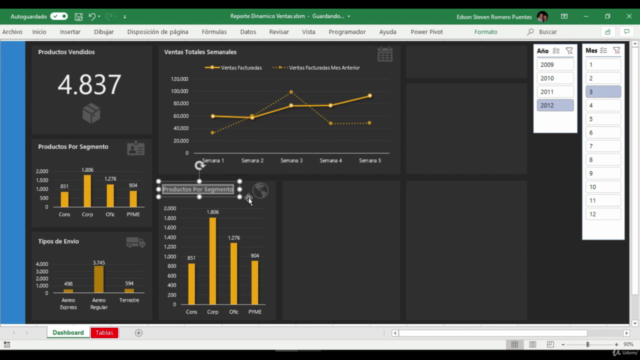Click the Save icon in title bar
640x360 pixels.
pyautogui.click(x=78, y=17)
